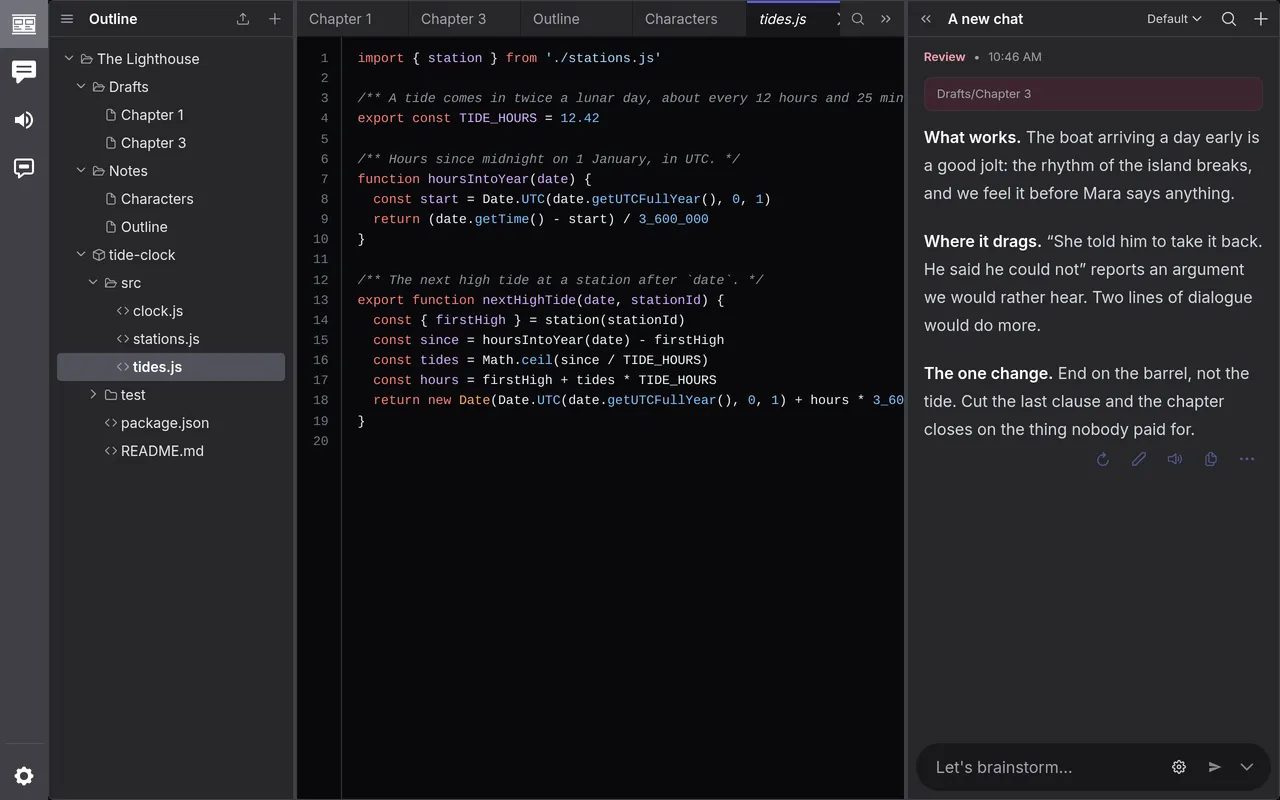Collapse chat panel with double left chevron

click(926, 19)
